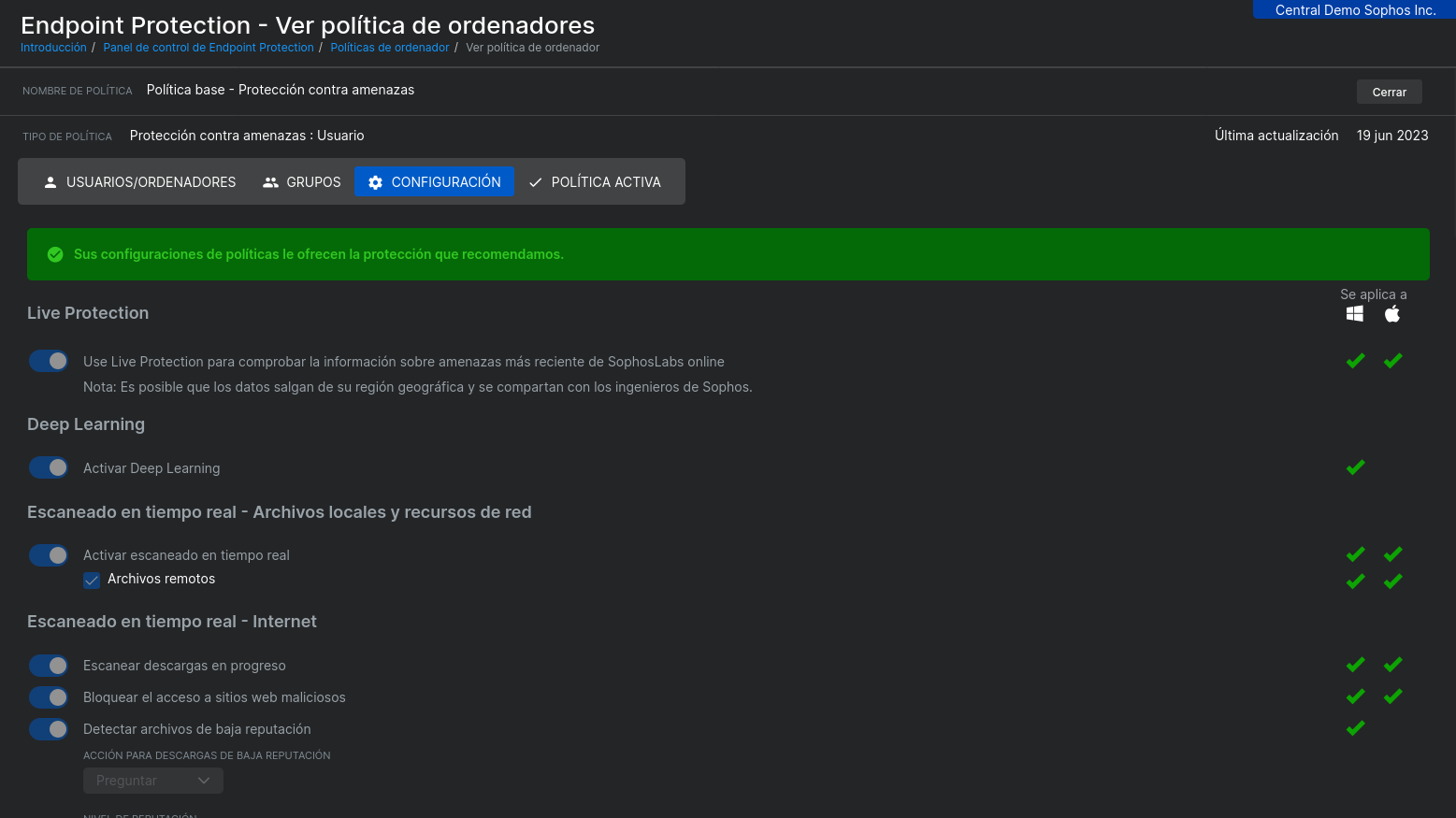This screenshot has height=818, width=1456.
Task: Click the person icon on Usuarios/Ordenadores tab
Action: (x=50, y=182)
